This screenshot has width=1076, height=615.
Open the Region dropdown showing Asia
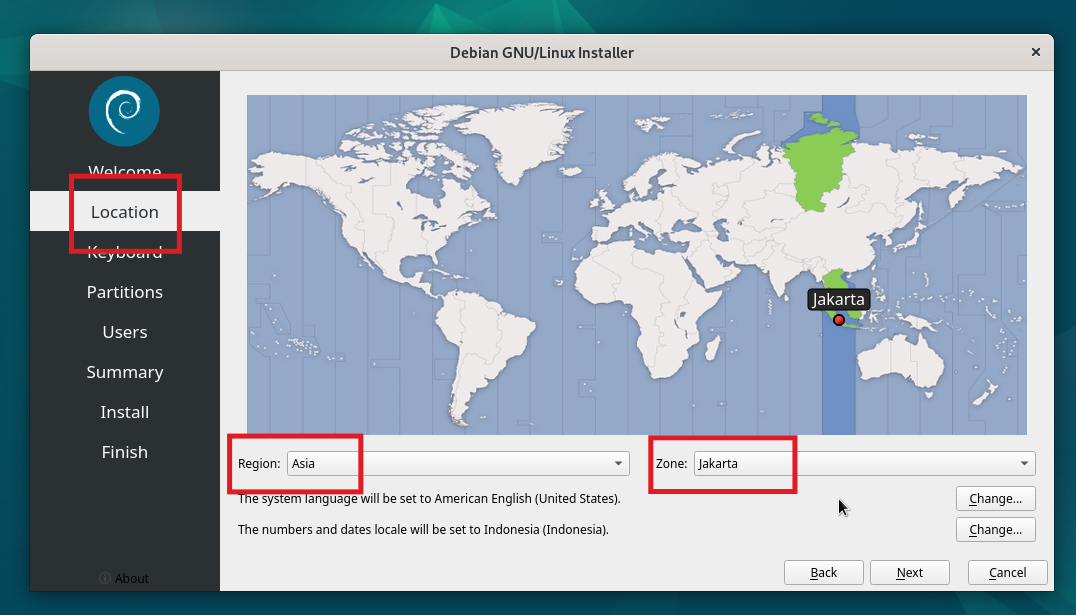tap(458, 463)
